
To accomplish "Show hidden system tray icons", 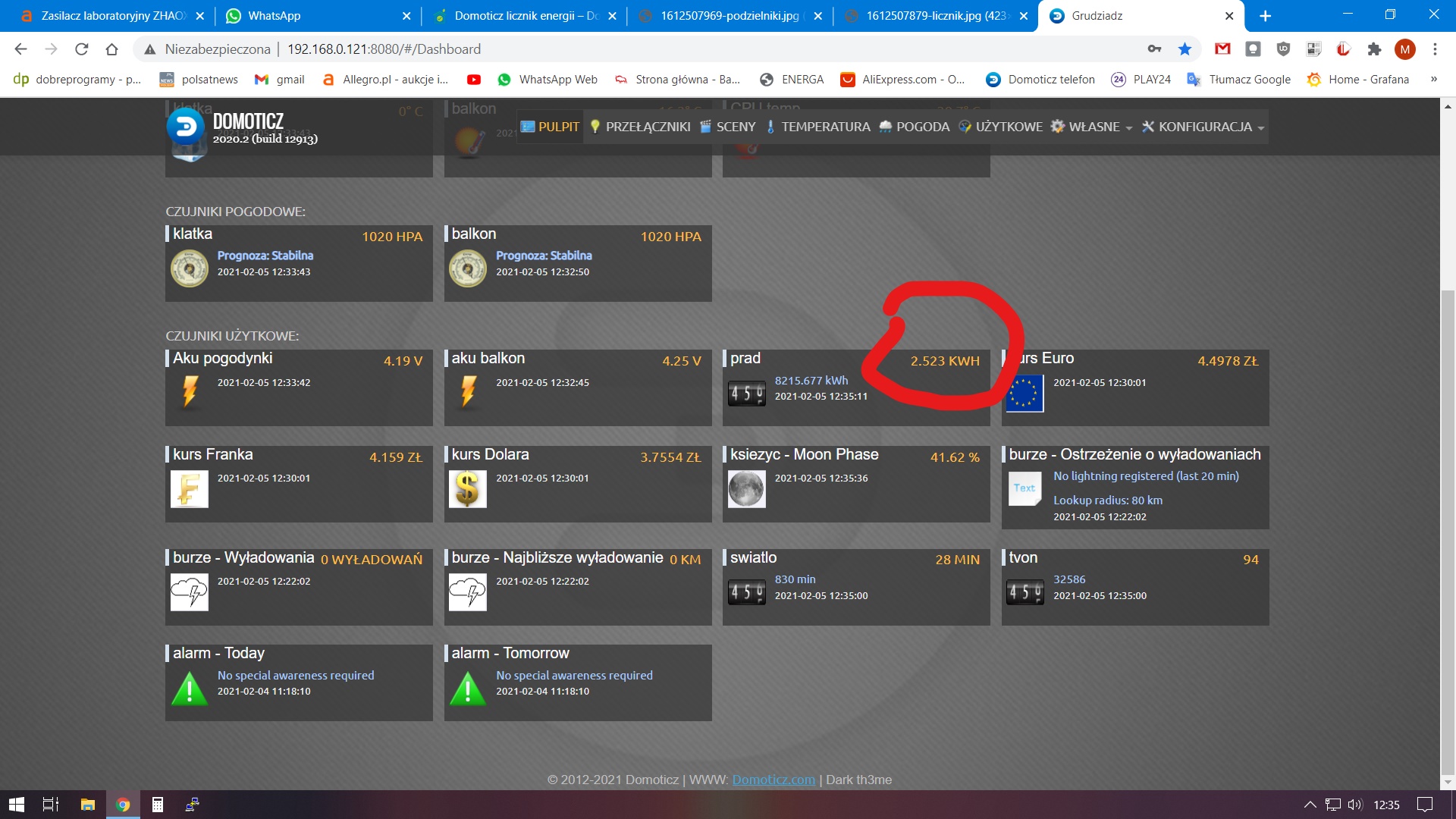I will tap(1310, 805).
